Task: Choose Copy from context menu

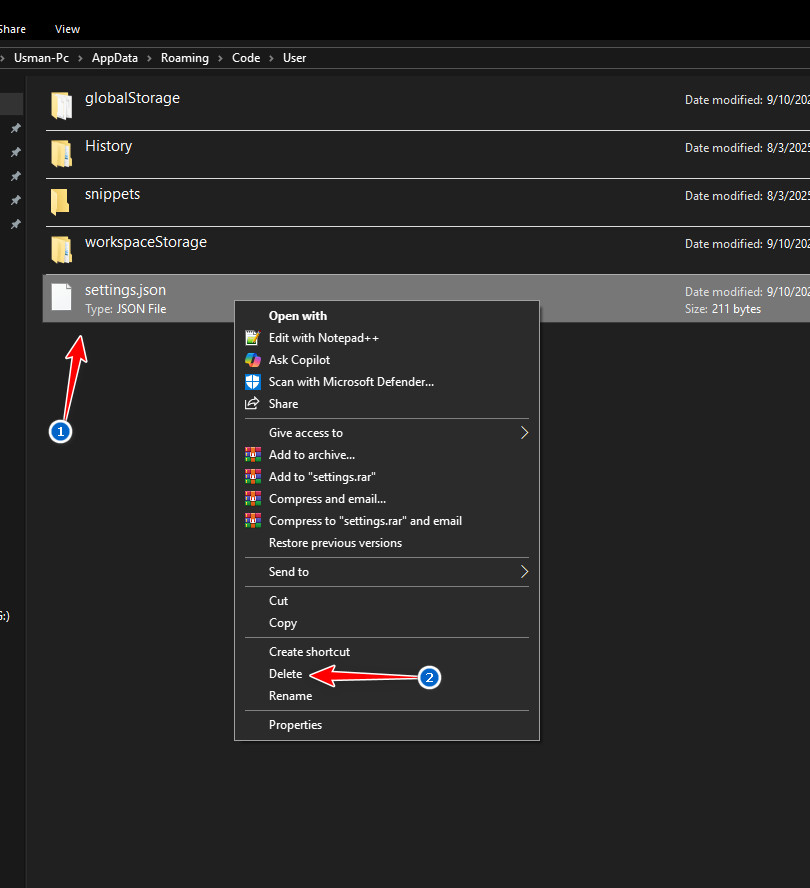Action: 283,623
